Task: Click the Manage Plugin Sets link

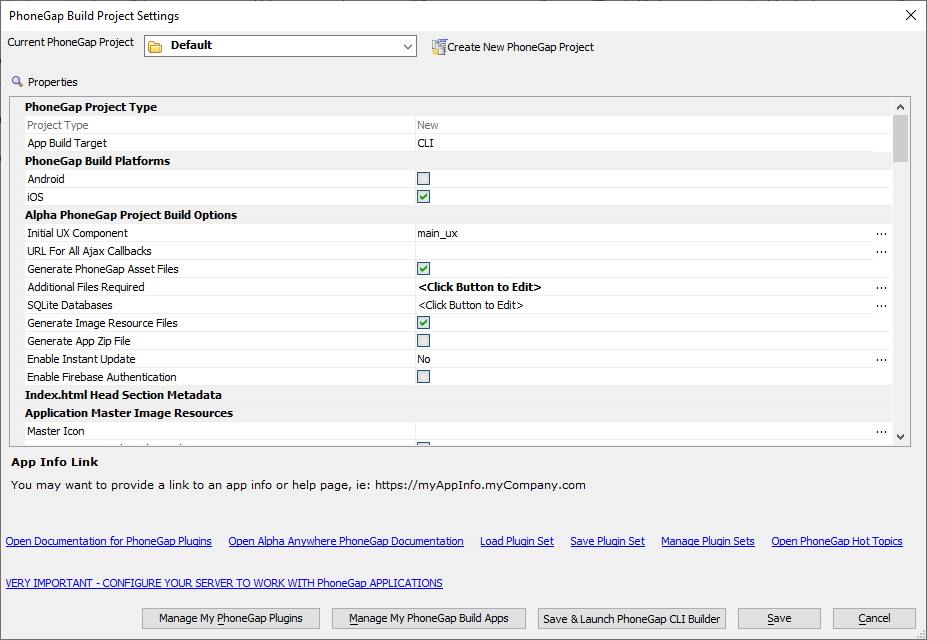Action: [708, 541]
